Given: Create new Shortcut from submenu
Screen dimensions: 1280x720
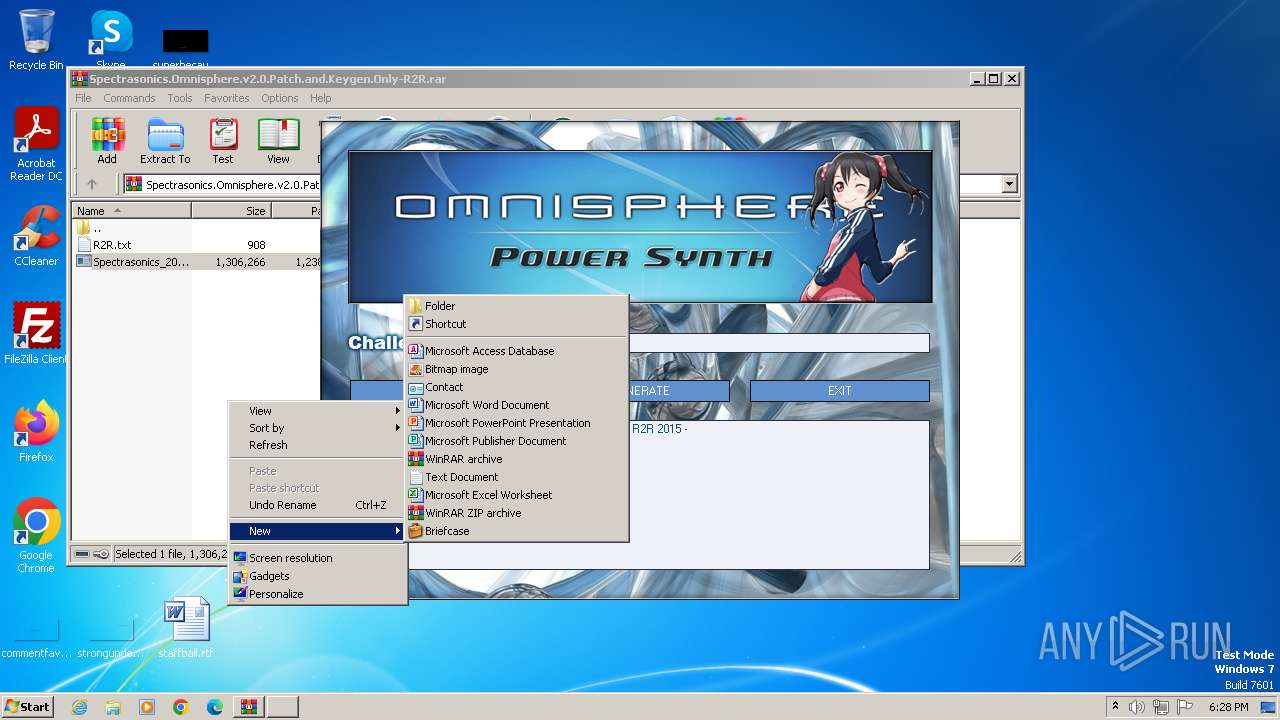Looking at the screenshot, I should tap(516, 324).
